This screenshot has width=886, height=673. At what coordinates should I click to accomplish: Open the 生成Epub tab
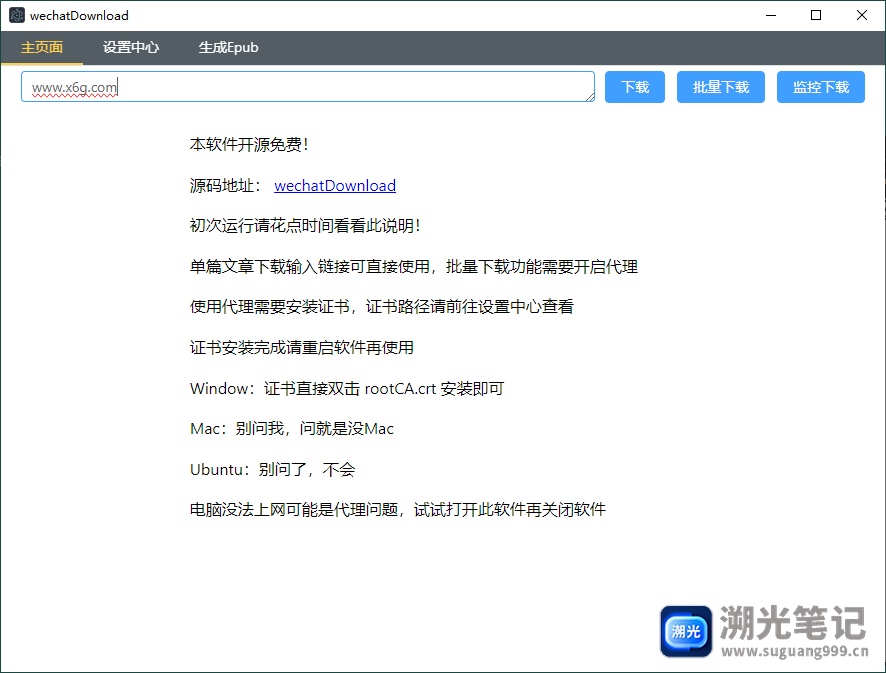(228, 47)
